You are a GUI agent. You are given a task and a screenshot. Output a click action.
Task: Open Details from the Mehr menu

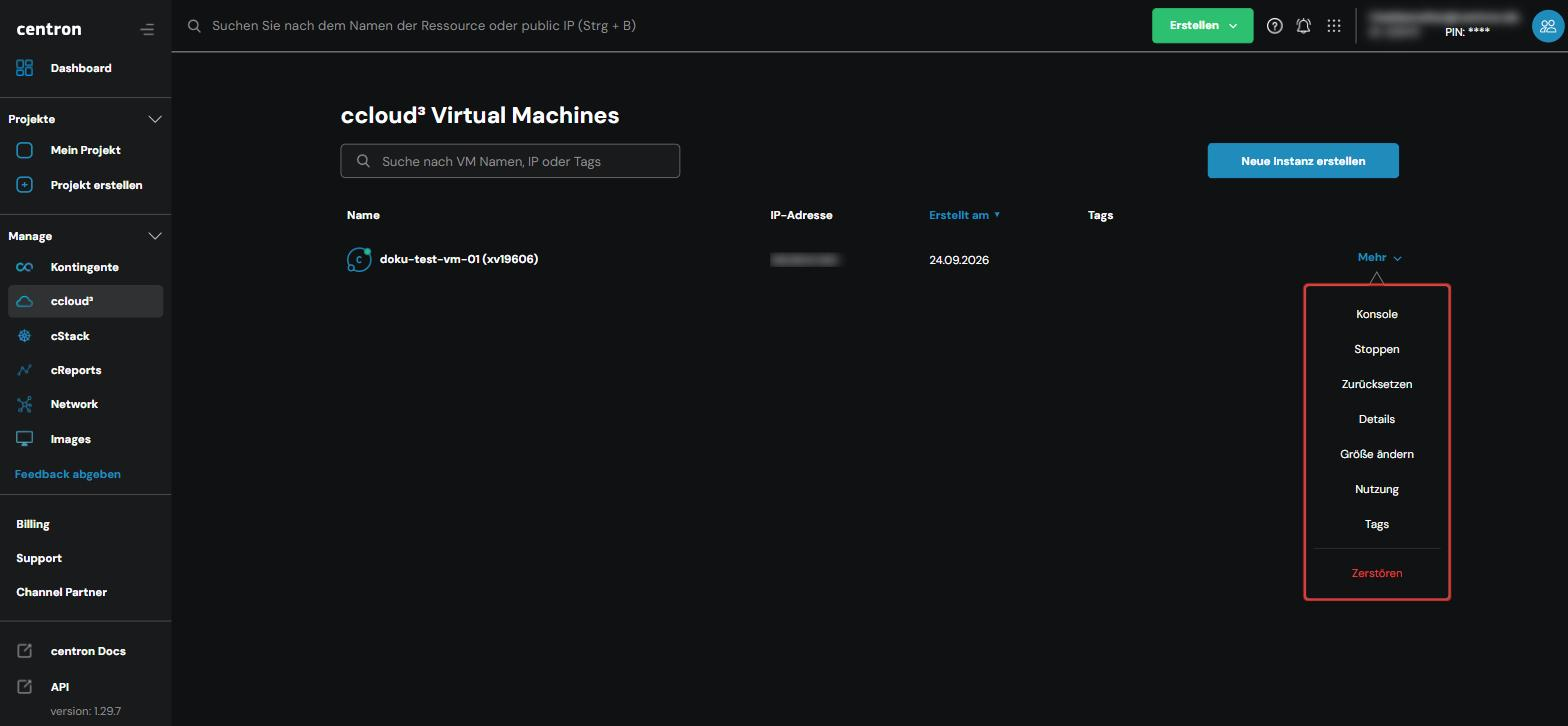(1377, 419)
